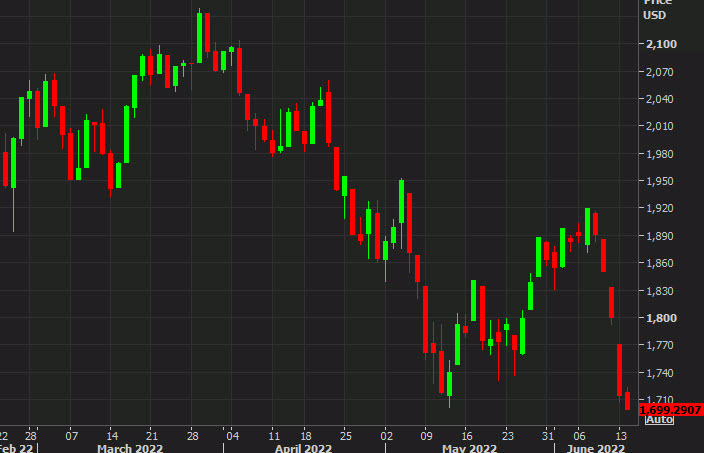Click the 14 date label in March
The height and width of the screenshot is (453, 704).
click(x=112, y=436)
